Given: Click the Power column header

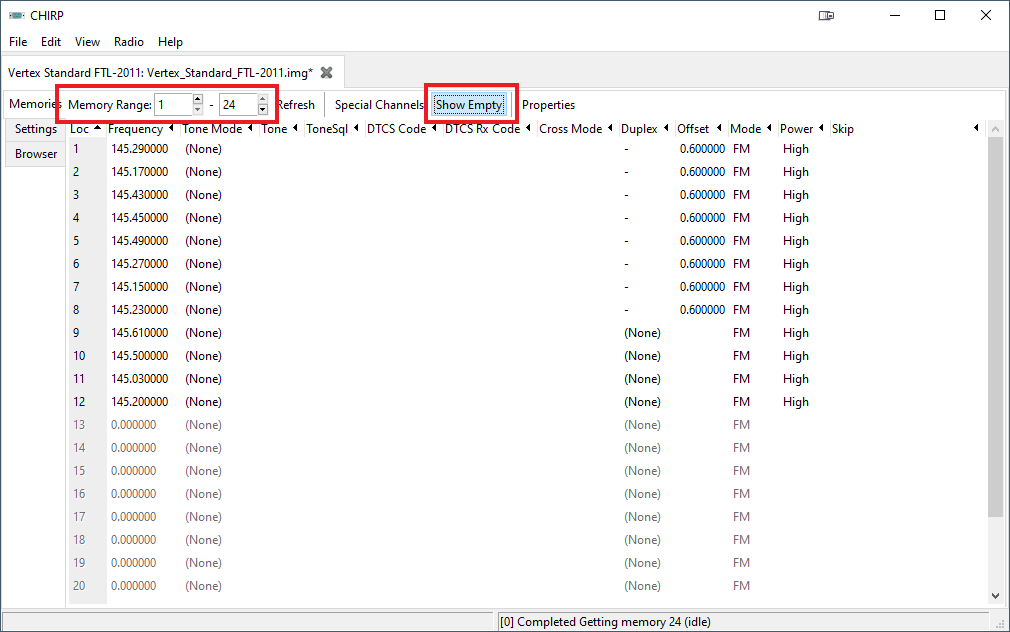Looking at the screenshot, I should (x=802, y=129).
